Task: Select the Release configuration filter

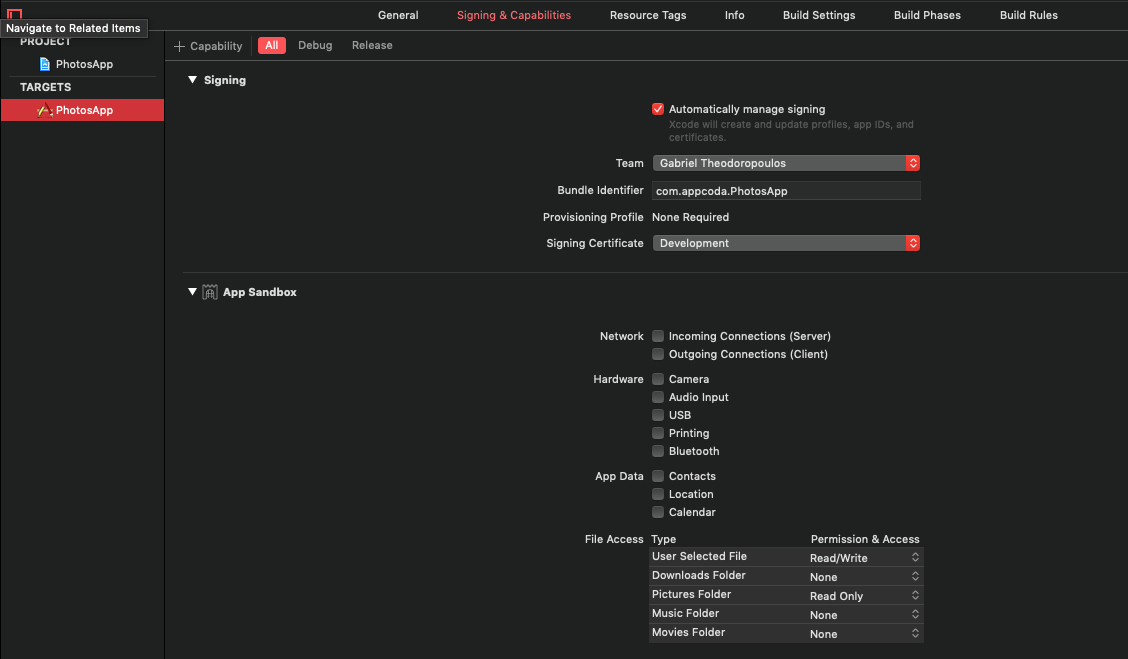Action: [372, 45]
